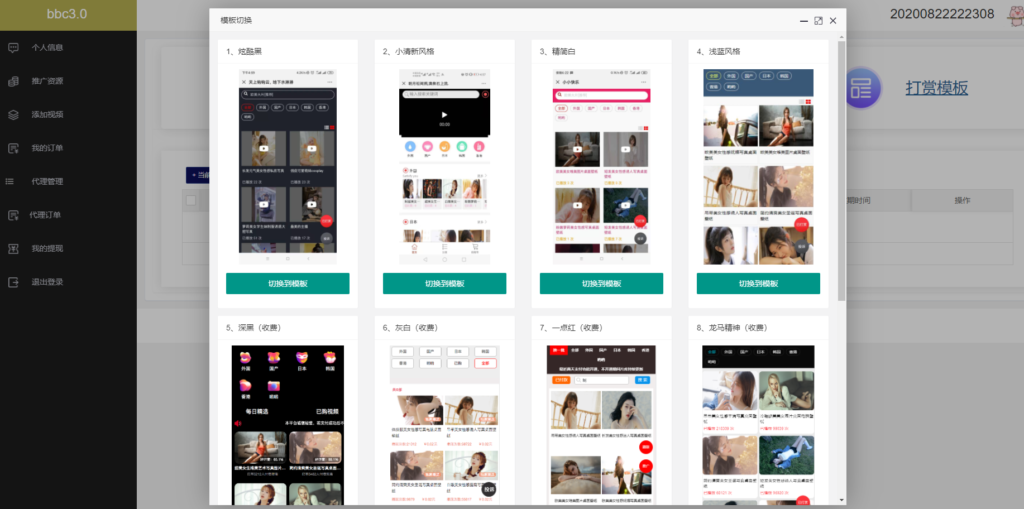Minimize the 模板切换 dialog
1024x509 pixels.
(803, 20)
